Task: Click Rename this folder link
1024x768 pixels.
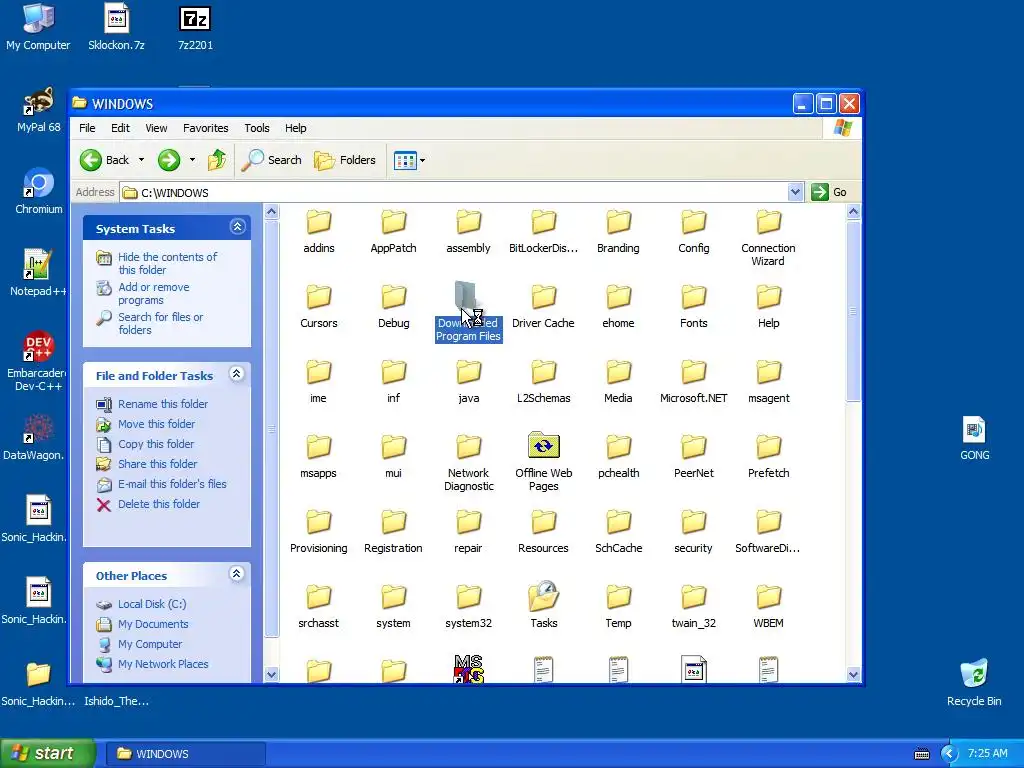Action: [163, 404]
